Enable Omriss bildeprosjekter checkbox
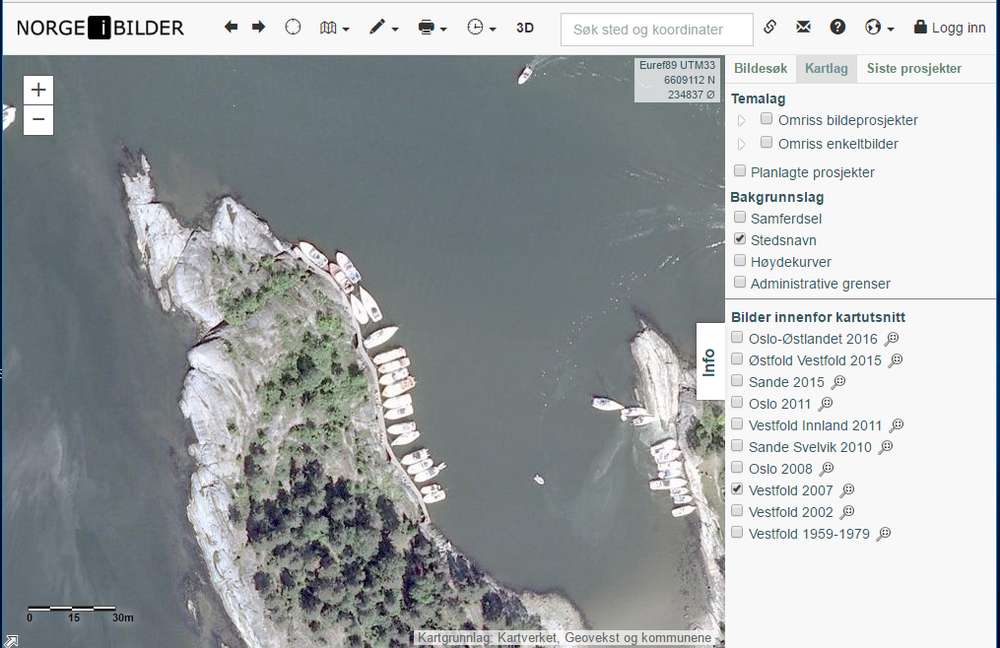Viewport: 1000px width, 648px height. pos(767,119)
